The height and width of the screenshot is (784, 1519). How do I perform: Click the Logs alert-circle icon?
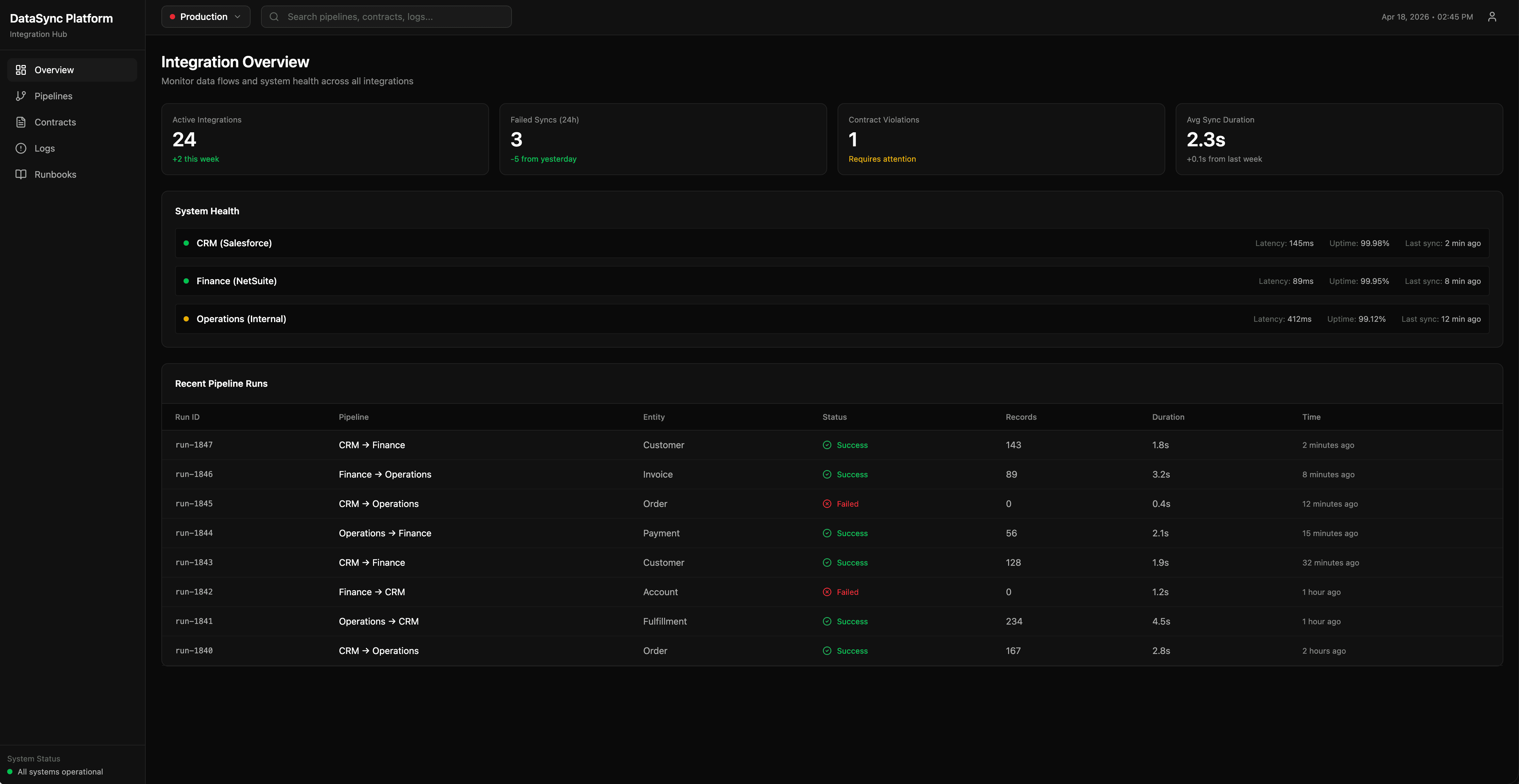[x=21, y=148]
